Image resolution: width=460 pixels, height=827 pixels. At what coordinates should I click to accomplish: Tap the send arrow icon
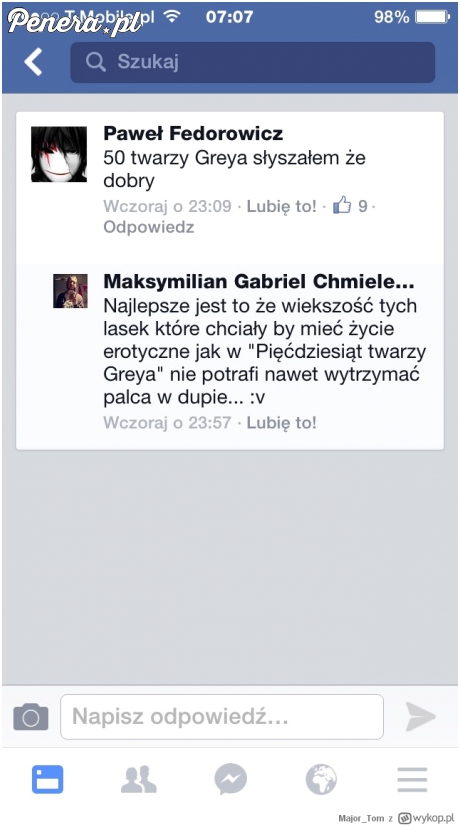pyautogui.click(x=420, y=717)
